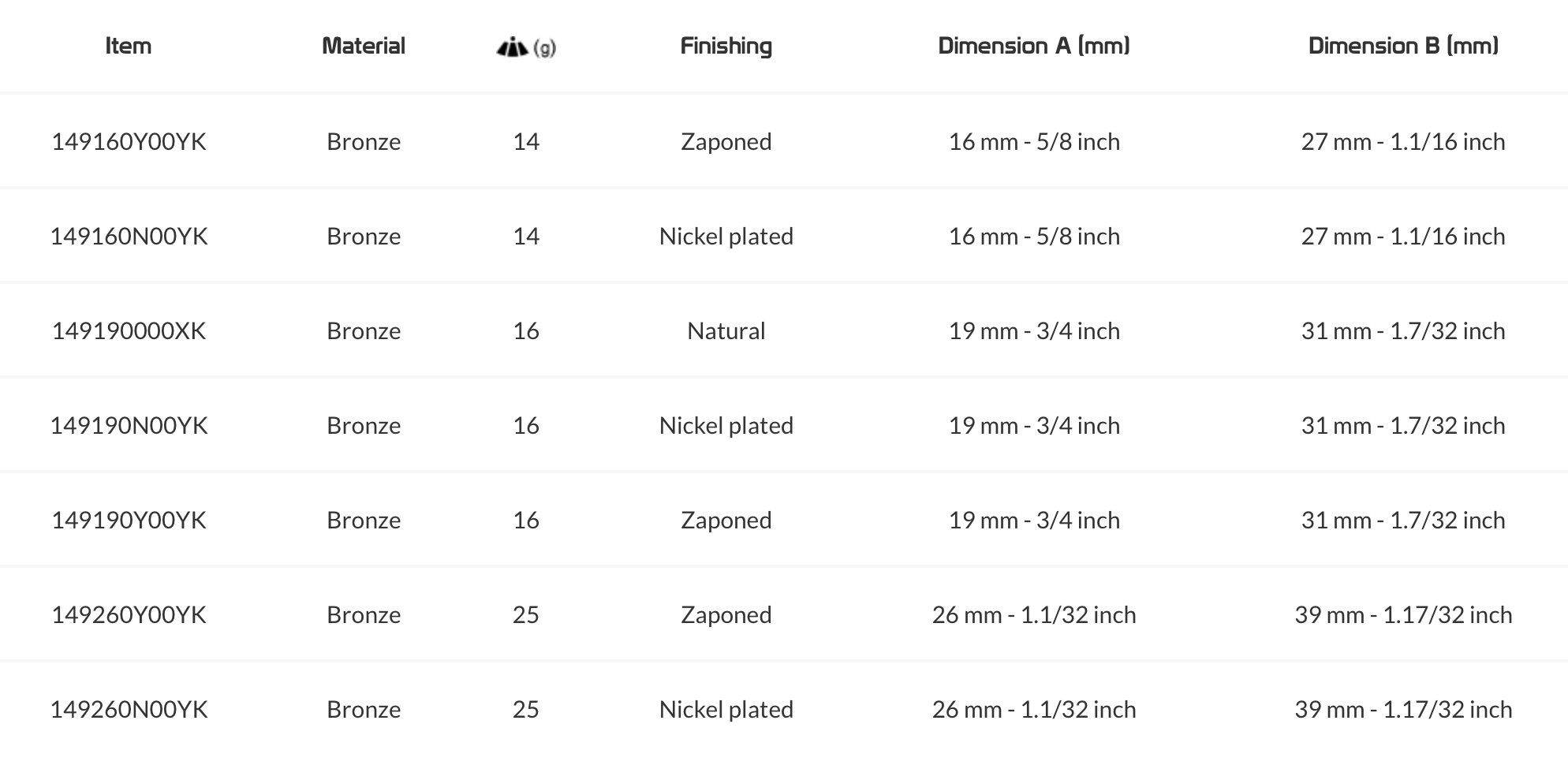This screenshot has height=765, width=1568.
Task: Click the 31 mm - 1.7/32 inch cell for 149190000XK
Action: (1403, 331)
